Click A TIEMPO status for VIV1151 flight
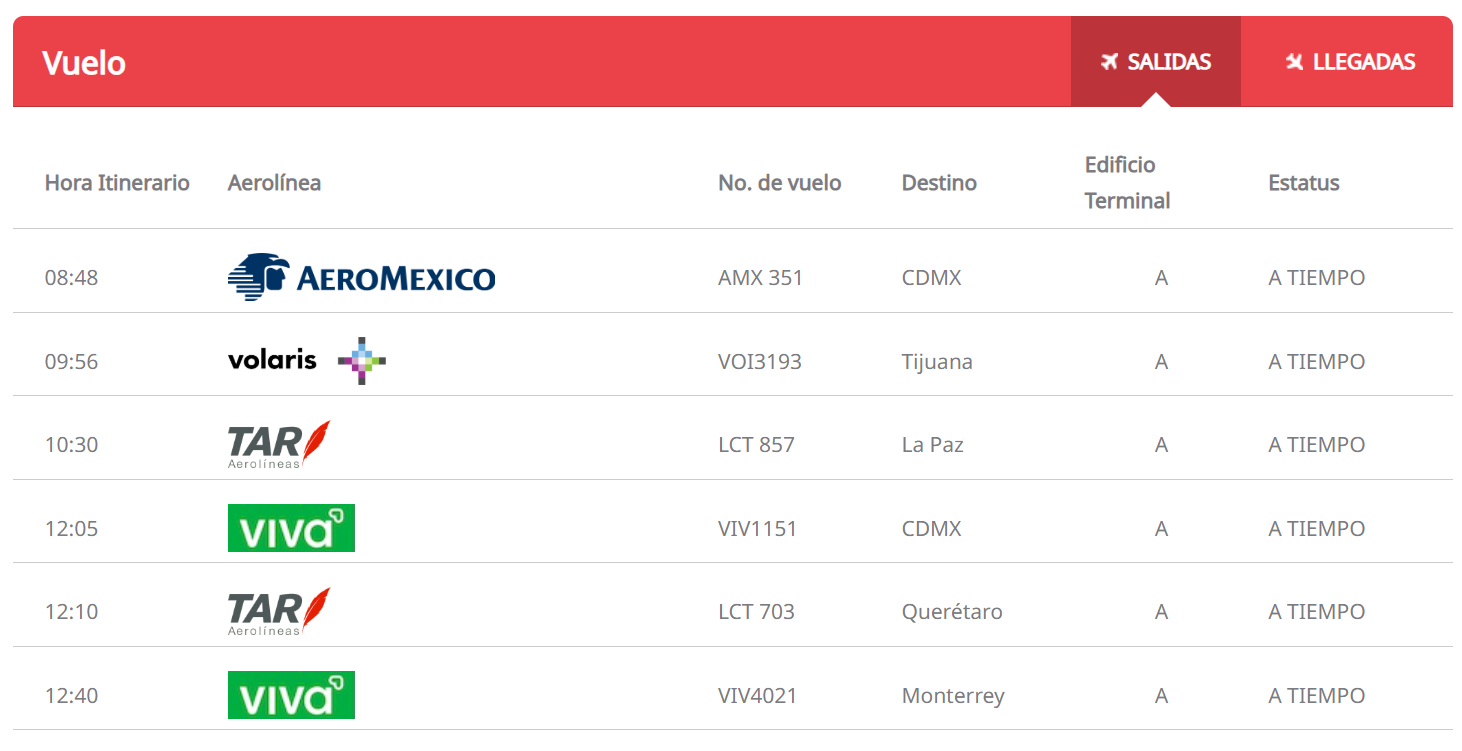Viewport: 1462px width, 751px height. coord(1316,529)
